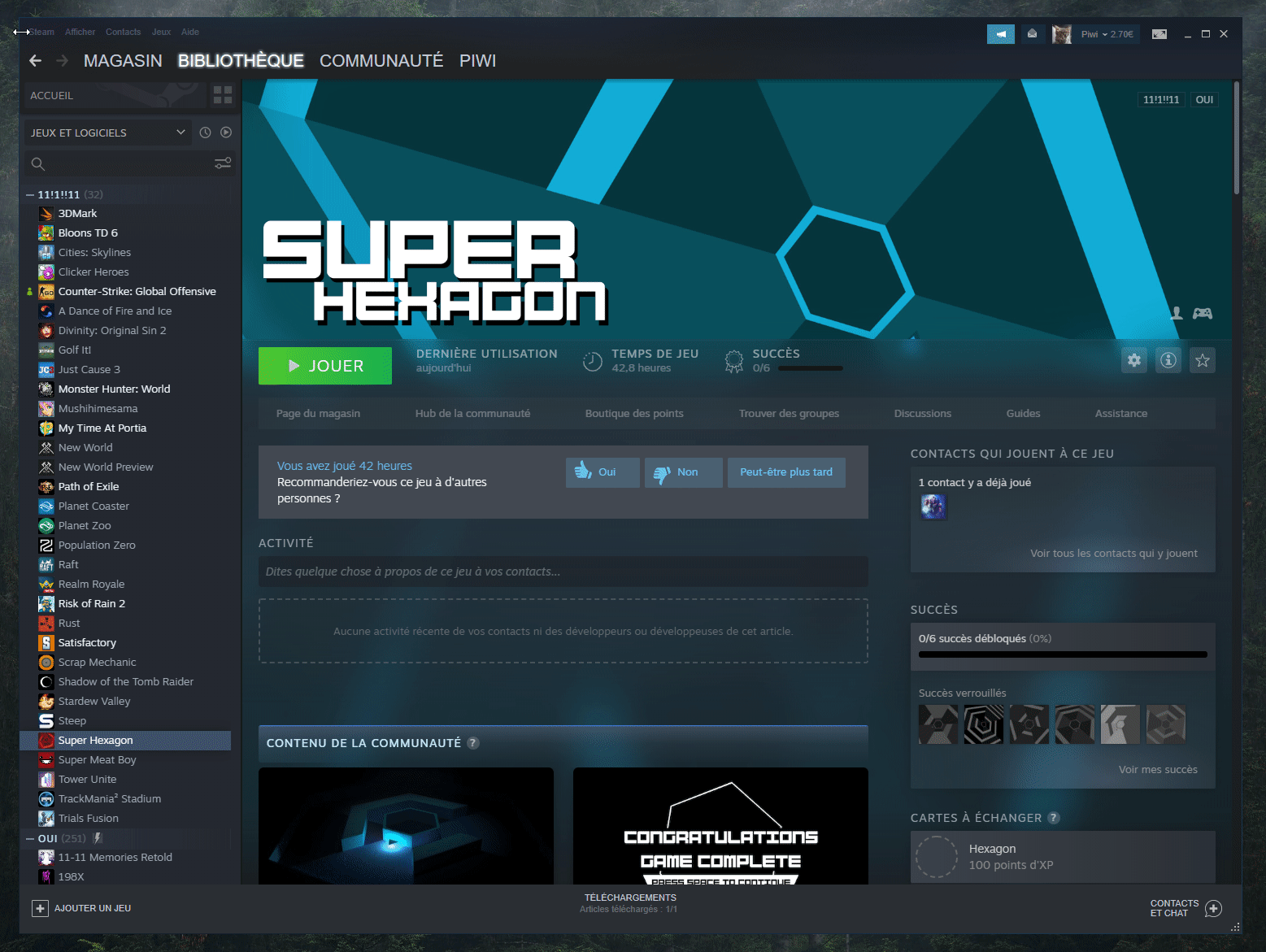Open Téléchargements status at bottom
The height and width of the screenshot is (952, 1266).
point(629,903)
